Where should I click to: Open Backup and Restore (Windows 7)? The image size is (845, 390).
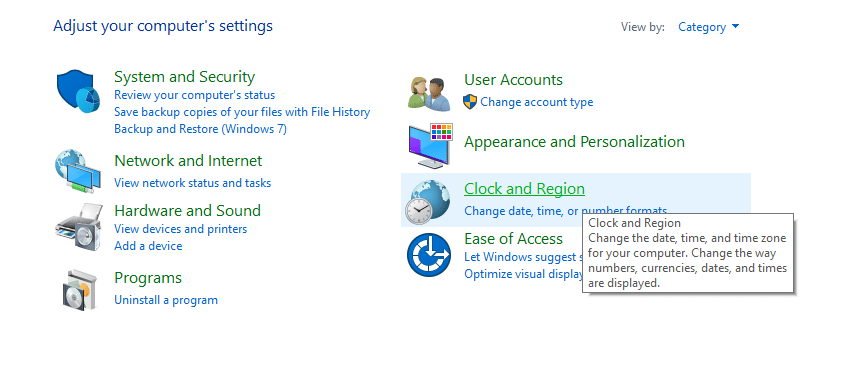[200, 129]
